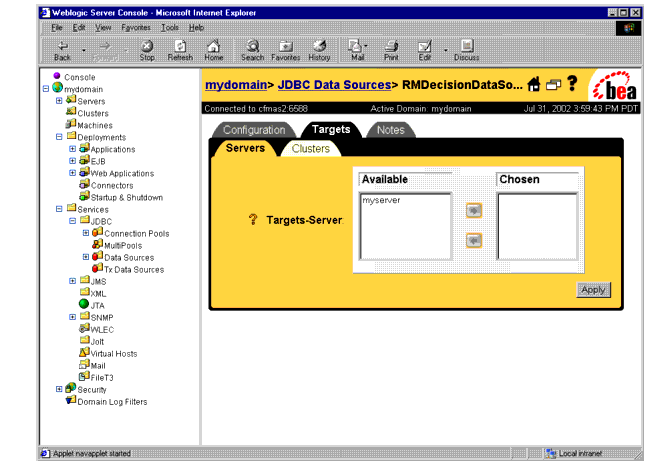Expand the EJB tree node
The height and width of the screenshot is (470, 650).
(73, 161)
